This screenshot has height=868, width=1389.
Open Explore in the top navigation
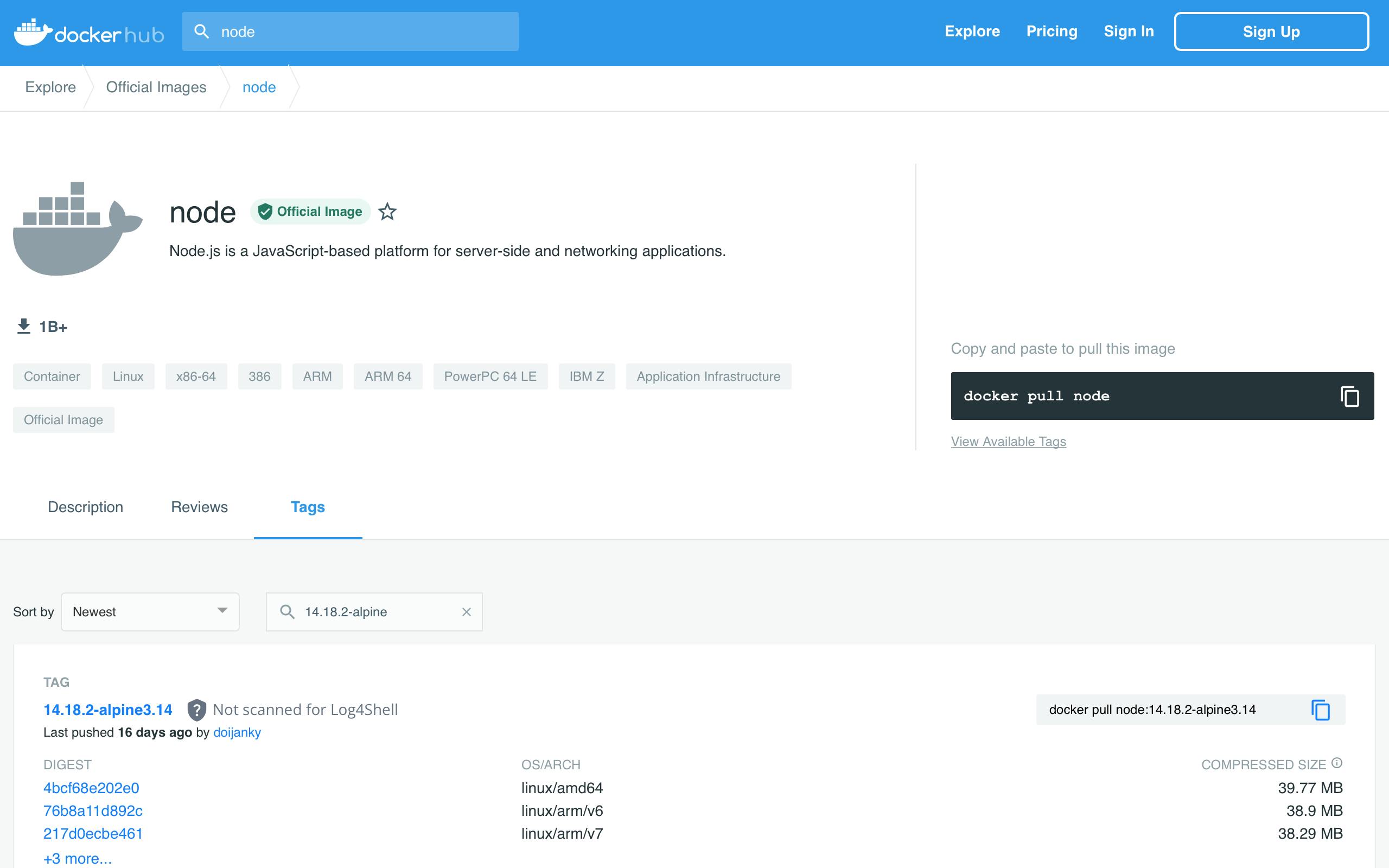pyautogui.click(x=972, y=31)
